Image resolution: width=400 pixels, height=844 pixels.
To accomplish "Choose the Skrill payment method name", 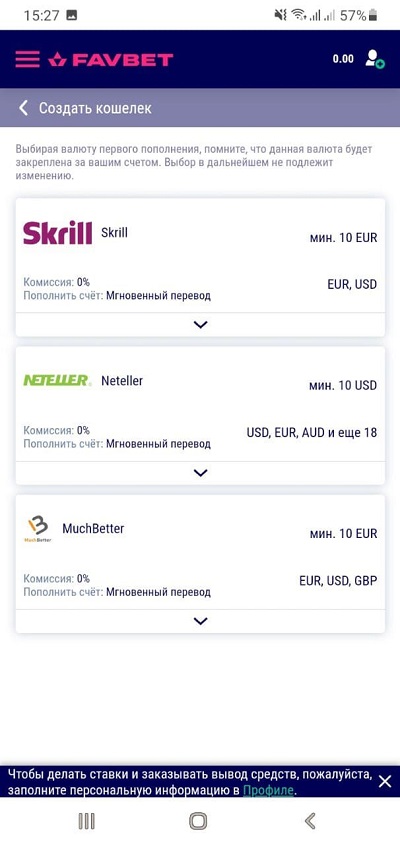I will point(114,233).
